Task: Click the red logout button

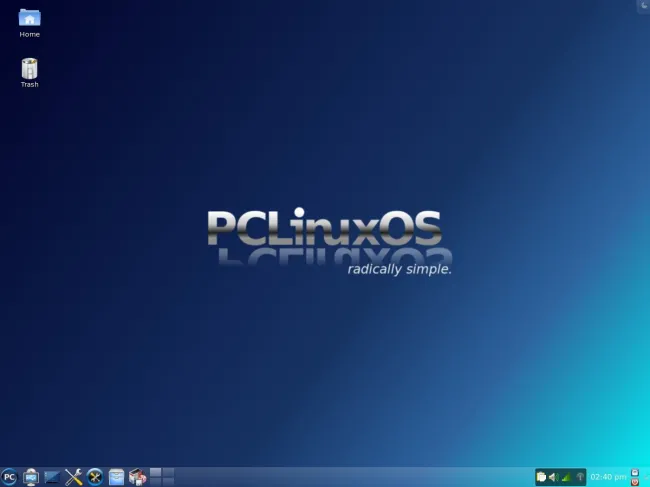Action: (635, 482)
